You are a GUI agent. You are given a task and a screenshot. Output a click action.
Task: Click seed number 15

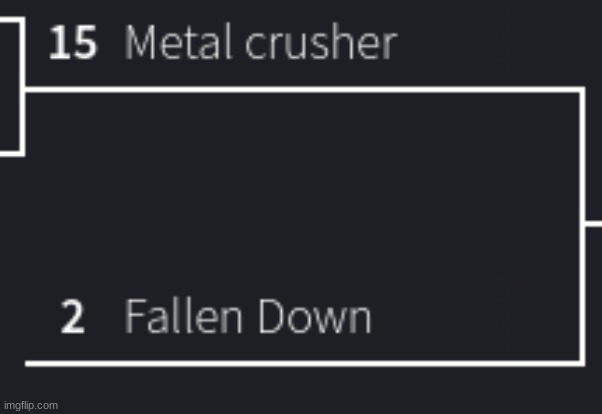tap(73, 43)
